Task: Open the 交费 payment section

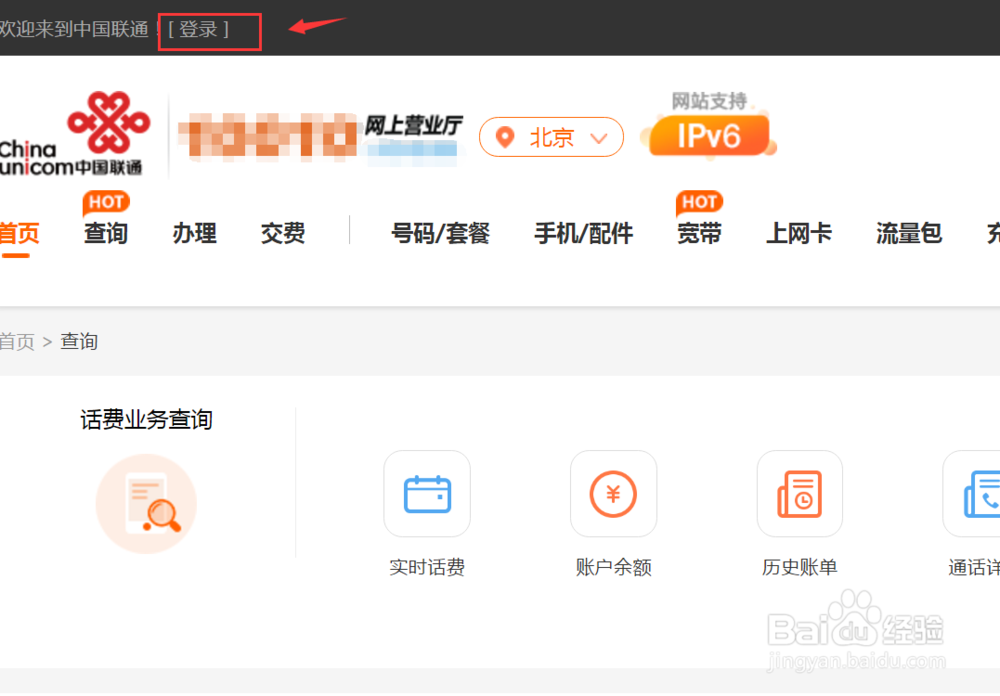Action: click(281, 234)
